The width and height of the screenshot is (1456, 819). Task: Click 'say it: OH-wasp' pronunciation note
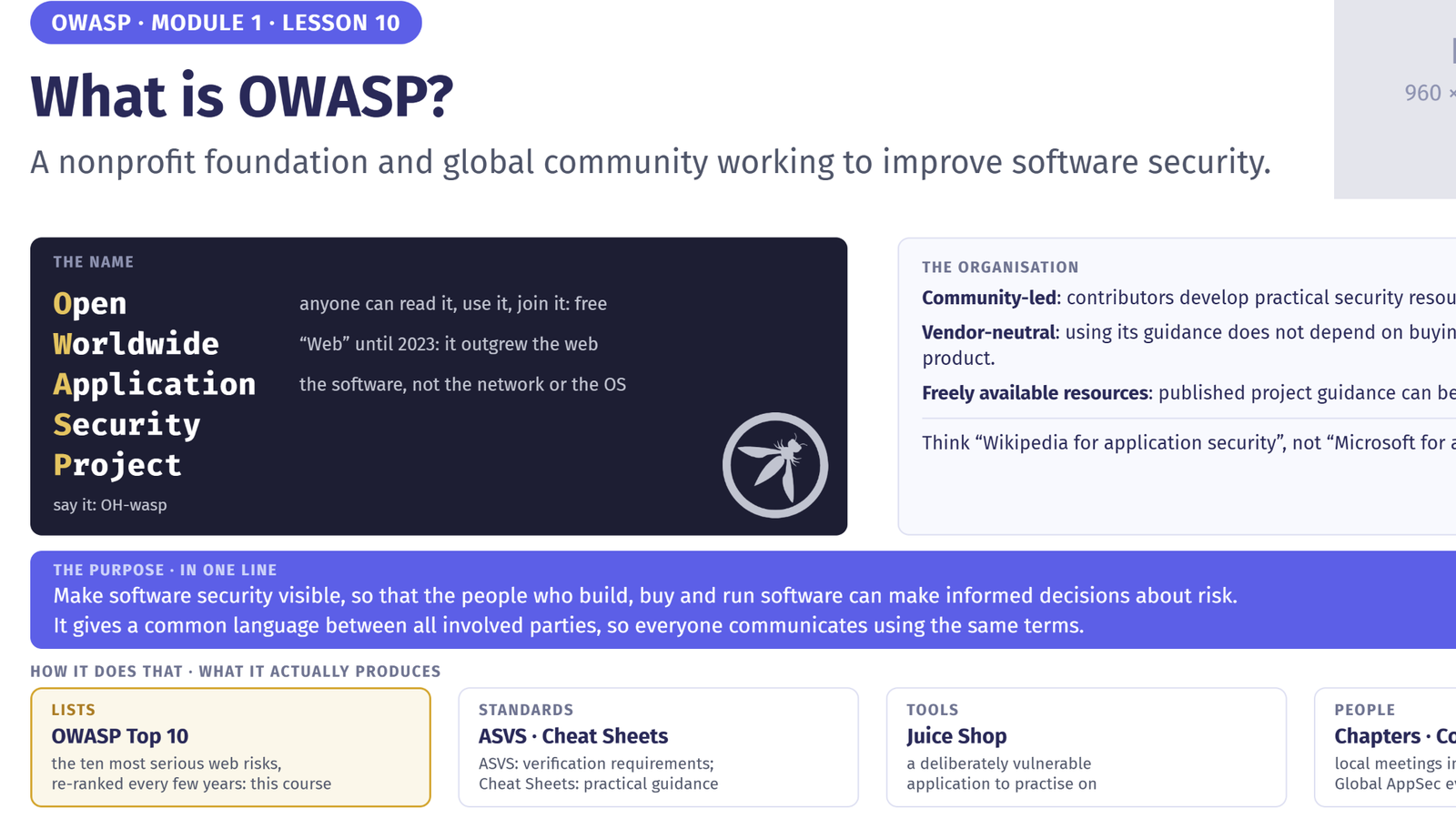[110, 505]
